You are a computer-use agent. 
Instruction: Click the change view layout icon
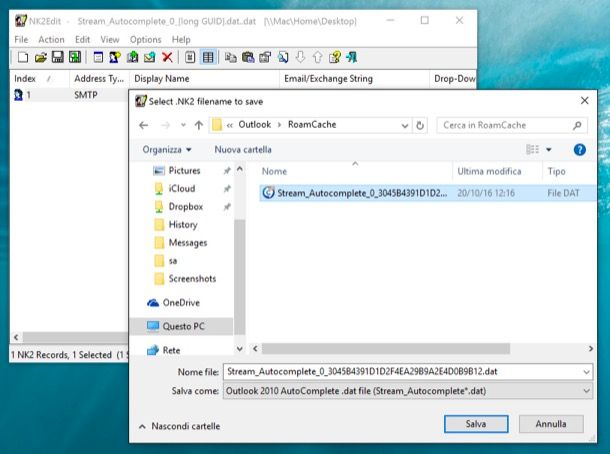(533, 149)
